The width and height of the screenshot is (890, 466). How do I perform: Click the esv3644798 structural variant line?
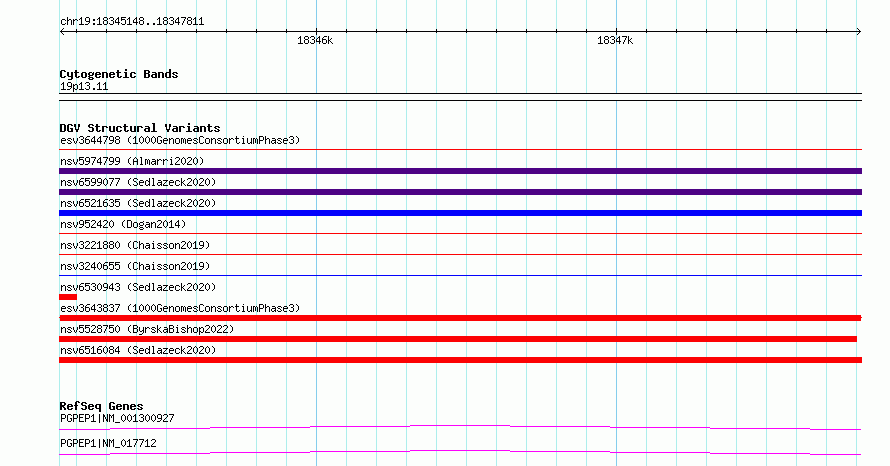point(460,150)
